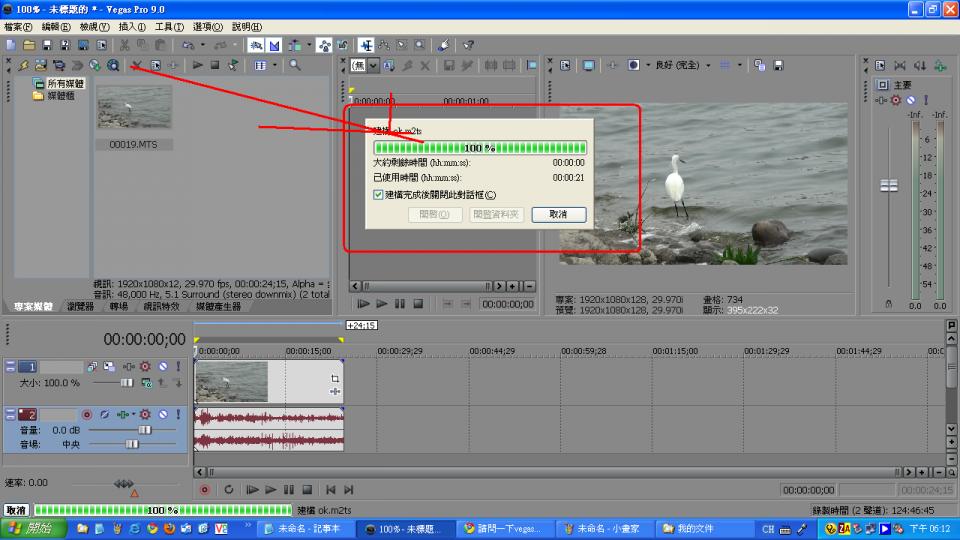Solo video track 1
960x540 pixels.
(177, 367)
